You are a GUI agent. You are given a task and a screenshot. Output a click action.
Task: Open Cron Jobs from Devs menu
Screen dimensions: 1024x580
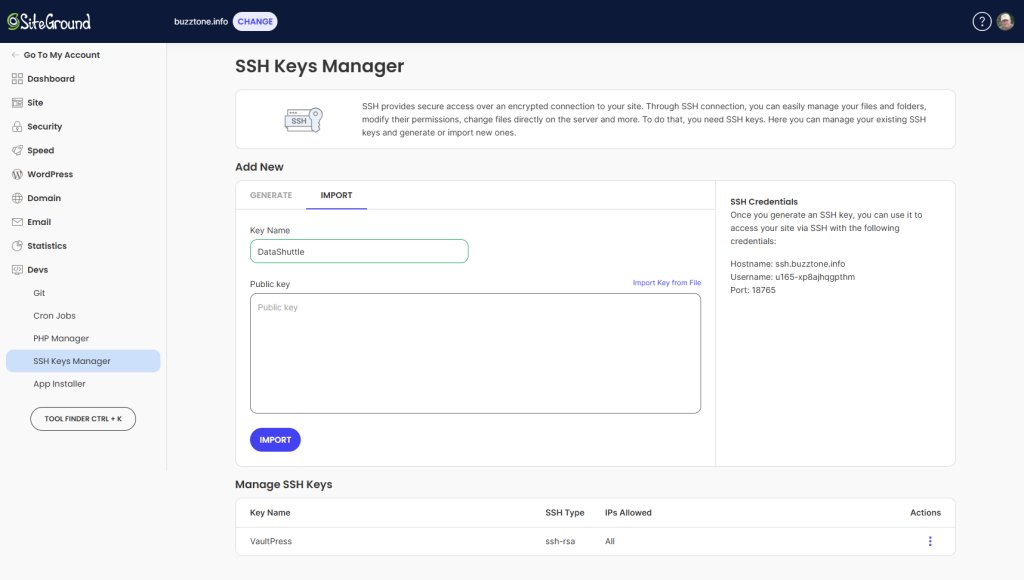pos(54,316)
